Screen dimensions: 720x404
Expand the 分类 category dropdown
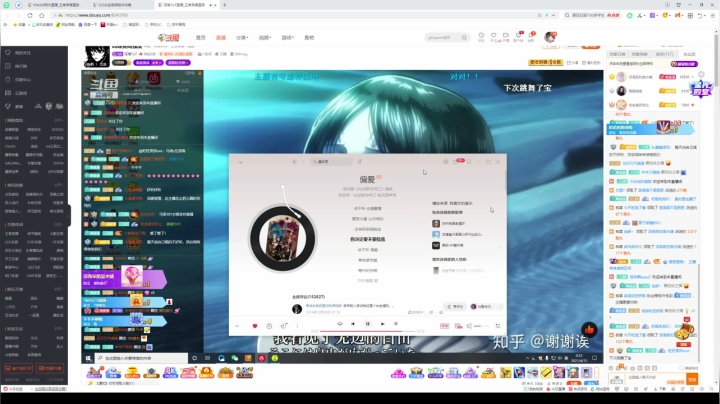tap(242, 38)
